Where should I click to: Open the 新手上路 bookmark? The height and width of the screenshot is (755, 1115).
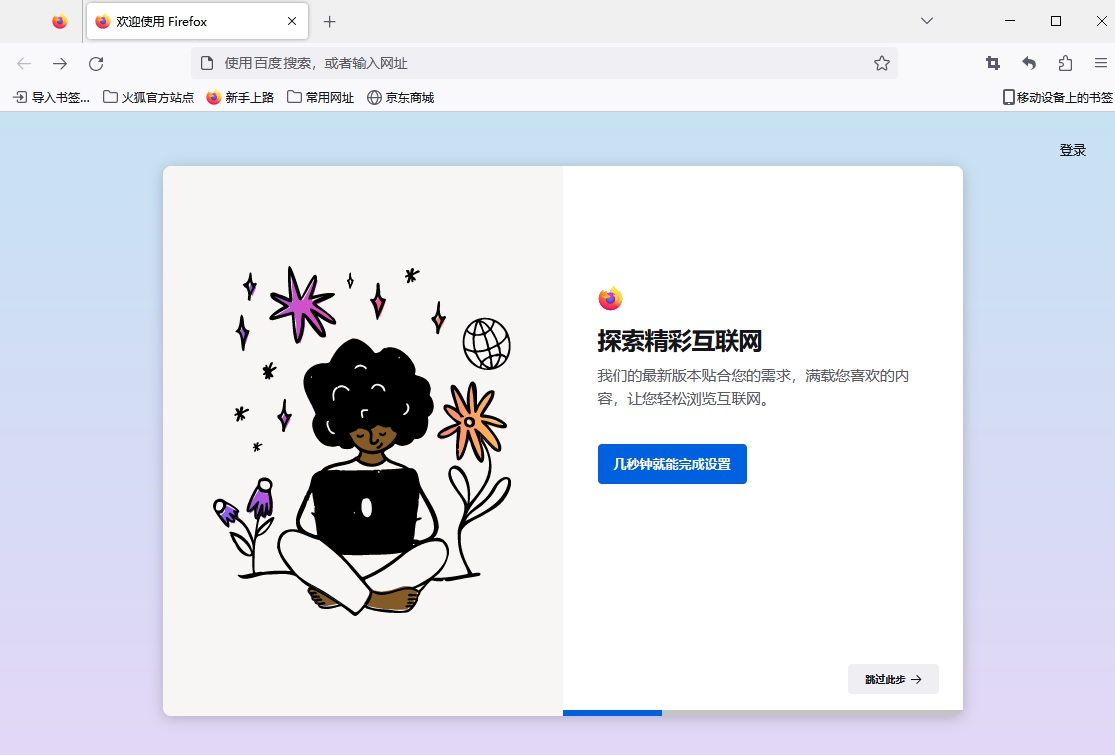coord(240,97)
